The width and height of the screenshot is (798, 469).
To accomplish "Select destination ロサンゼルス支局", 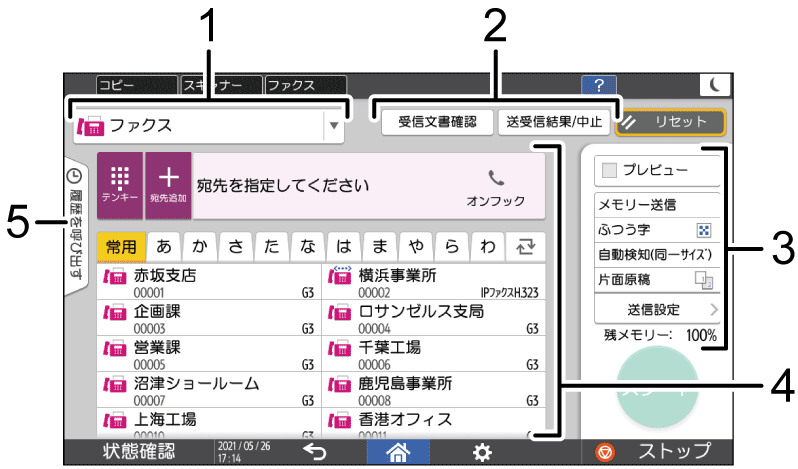I will tap(434, 318).
